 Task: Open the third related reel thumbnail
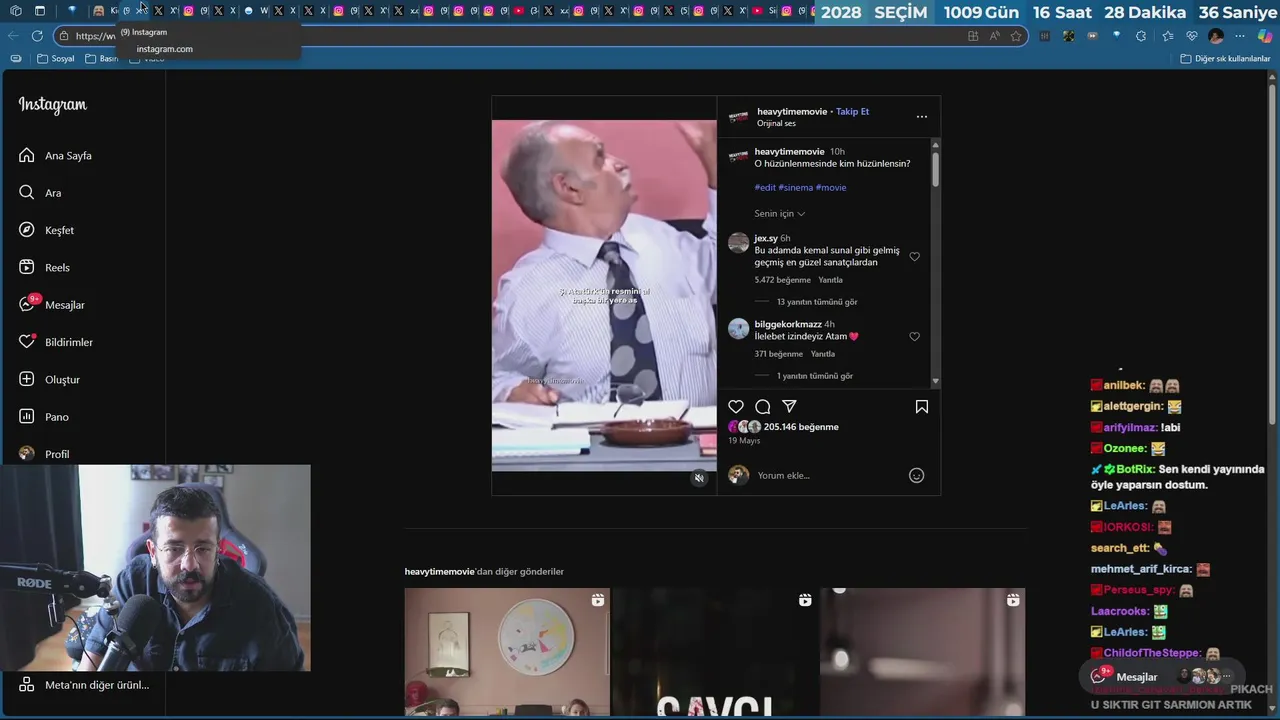922,652
